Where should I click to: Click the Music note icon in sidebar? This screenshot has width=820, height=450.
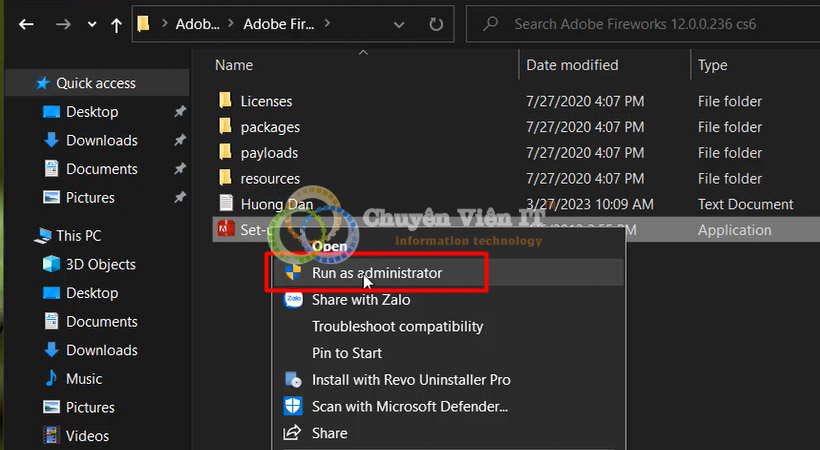point(51,379)
